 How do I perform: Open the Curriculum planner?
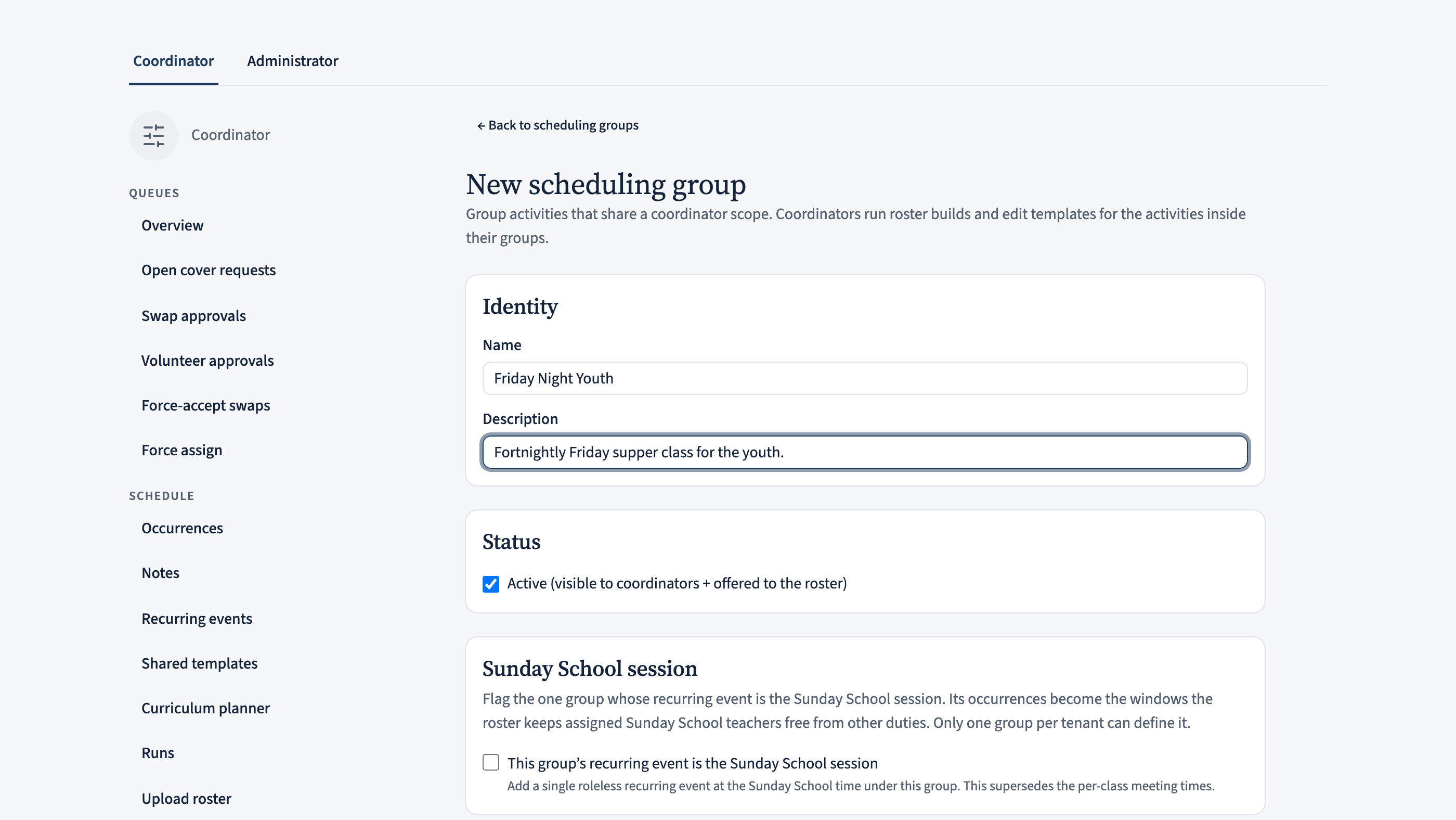pos(205,708)
